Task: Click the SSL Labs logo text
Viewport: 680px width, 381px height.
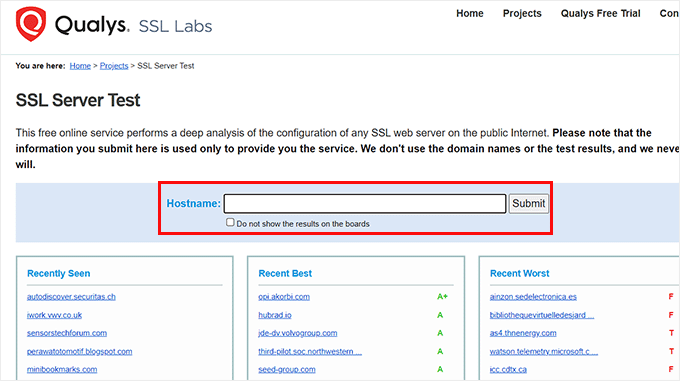Action: [175, 26]
